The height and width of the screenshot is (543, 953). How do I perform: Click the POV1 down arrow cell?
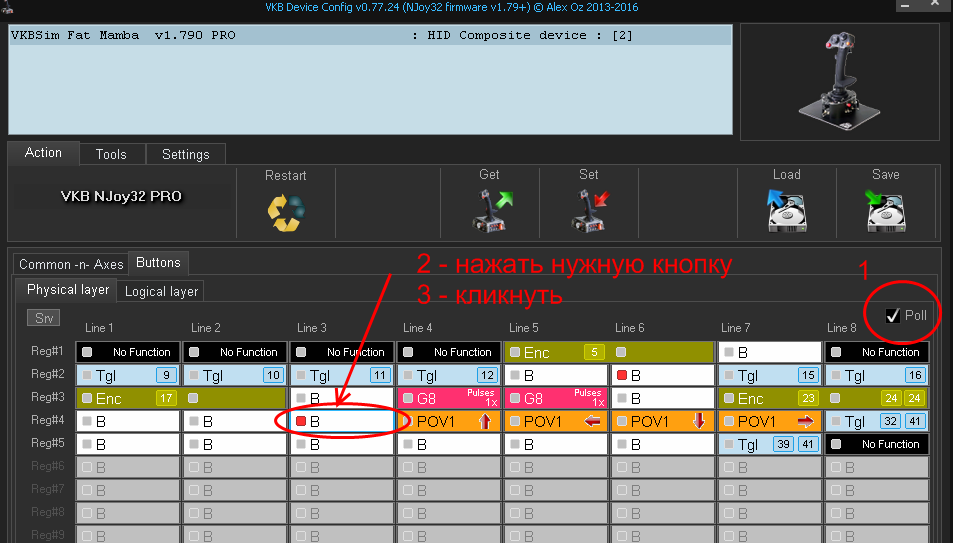tap(662, 421)
